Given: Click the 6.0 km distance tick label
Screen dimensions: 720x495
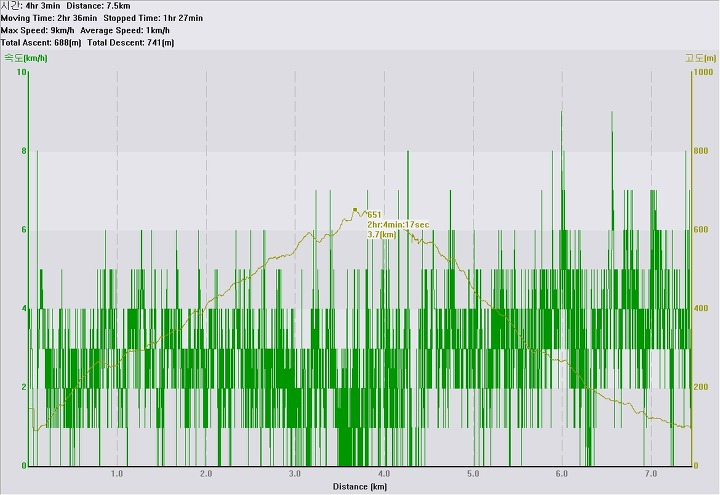Looking at the screenshot, I should click(x=562, y=474).
